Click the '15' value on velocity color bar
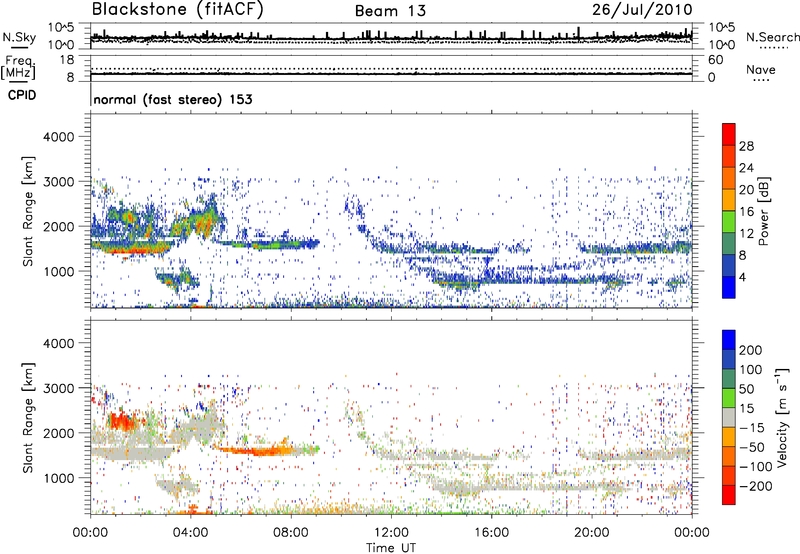The image size is (800, 554). [746, 409]
